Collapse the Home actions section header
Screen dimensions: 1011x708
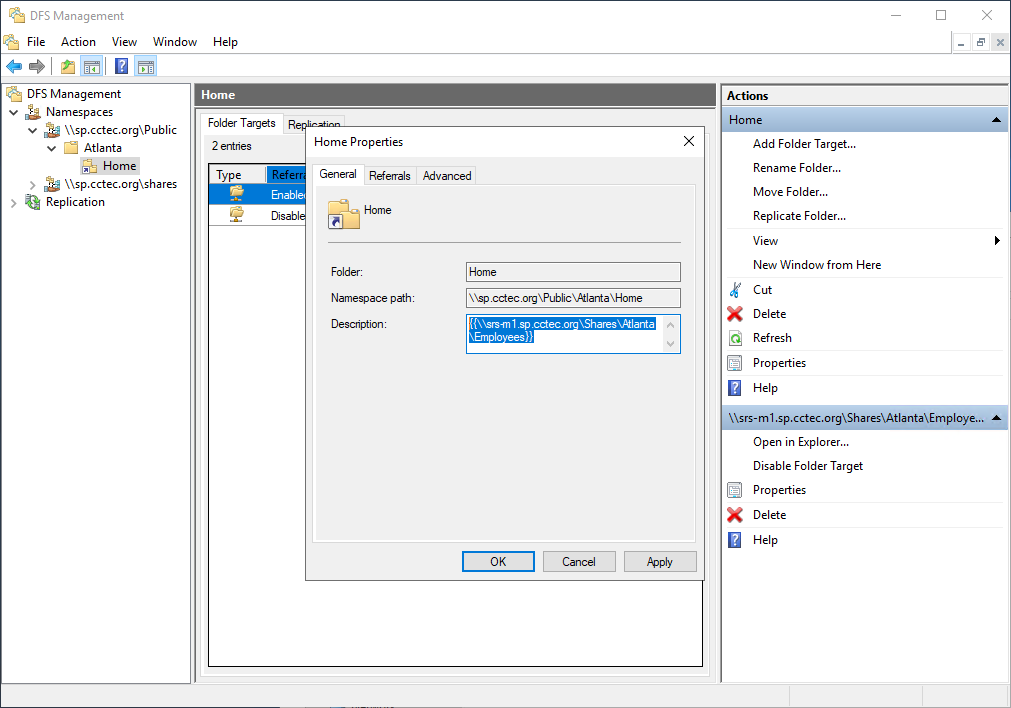996,120
